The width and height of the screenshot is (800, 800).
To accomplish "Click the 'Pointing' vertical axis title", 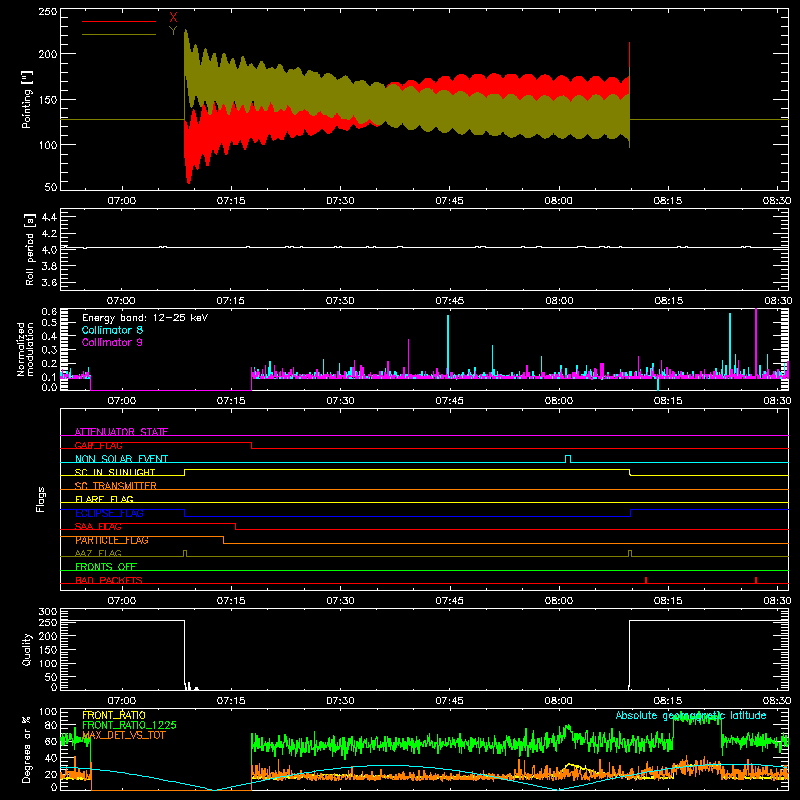I will pos(27,100).
